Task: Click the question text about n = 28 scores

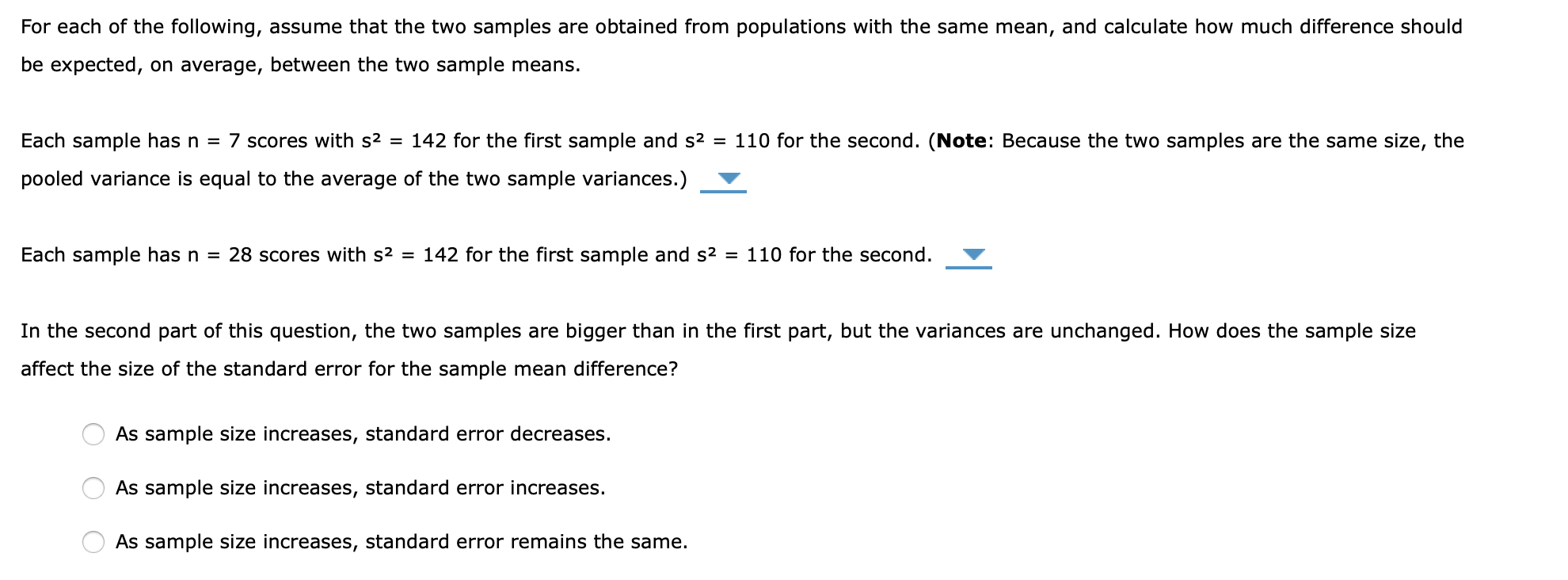Action: point(475,254)
